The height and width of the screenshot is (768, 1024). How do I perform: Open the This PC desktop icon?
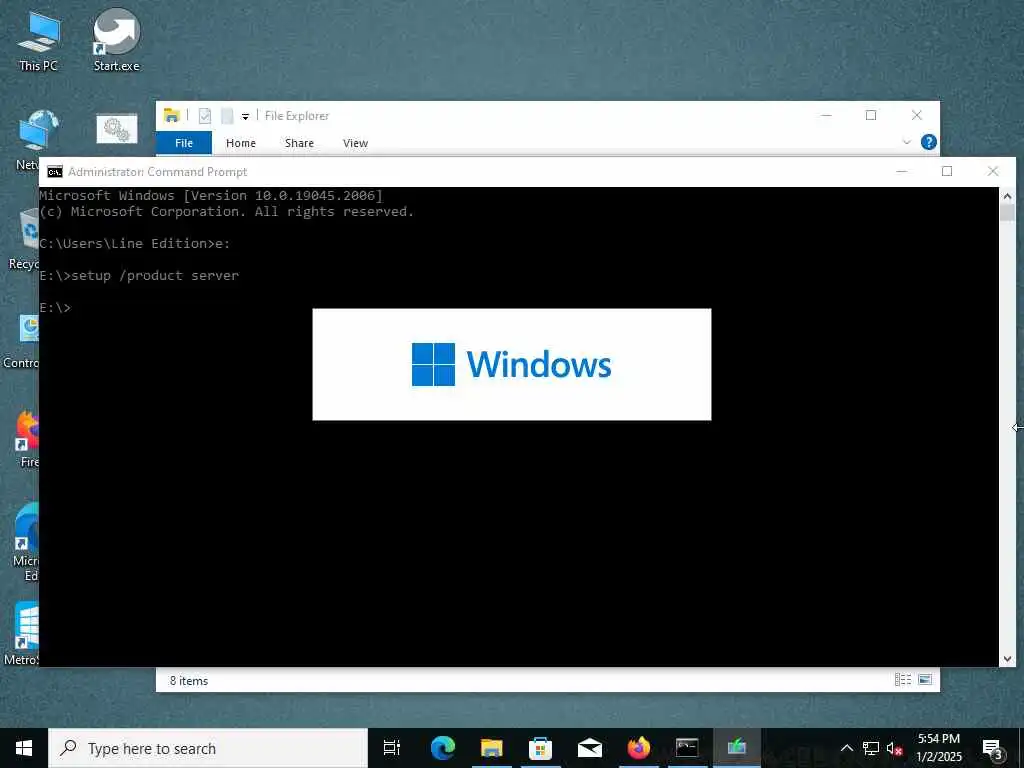point(39,40)
